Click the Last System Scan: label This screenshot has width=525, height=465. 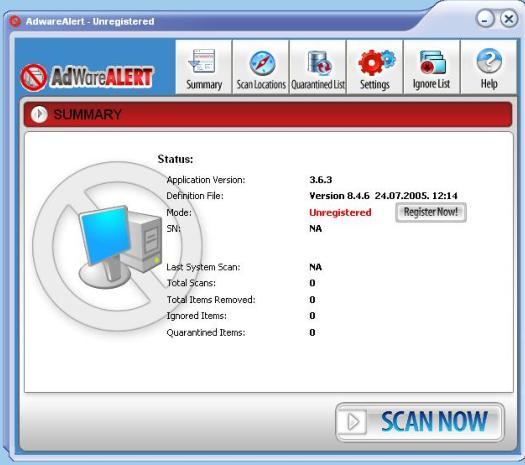pos(203,267)
